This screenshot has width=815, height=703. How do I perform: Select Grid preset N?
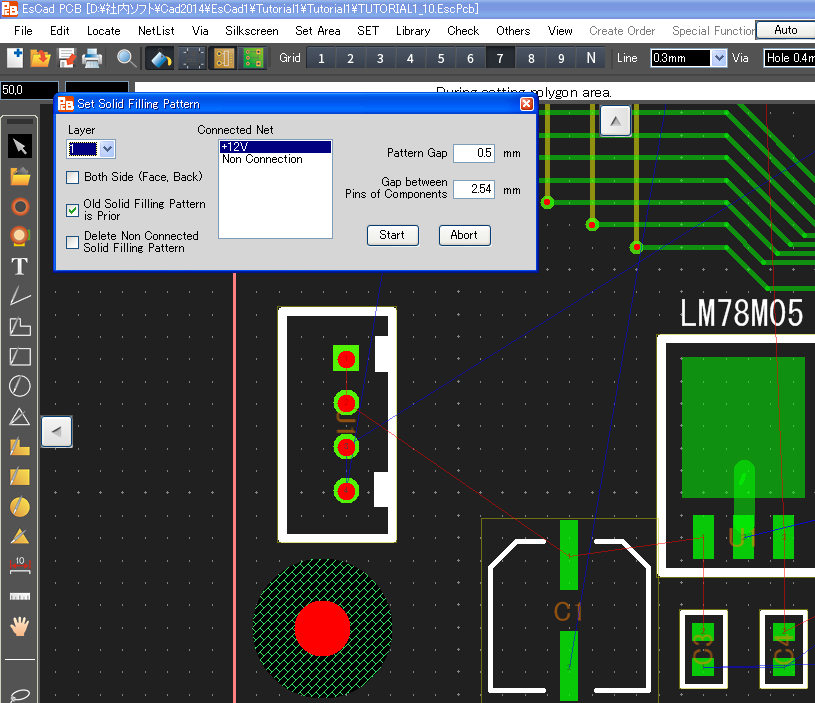590,58
